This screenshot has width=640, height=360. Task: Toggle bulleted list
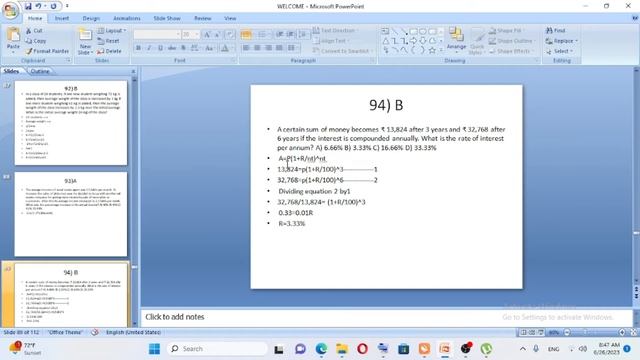coord(246,35)
